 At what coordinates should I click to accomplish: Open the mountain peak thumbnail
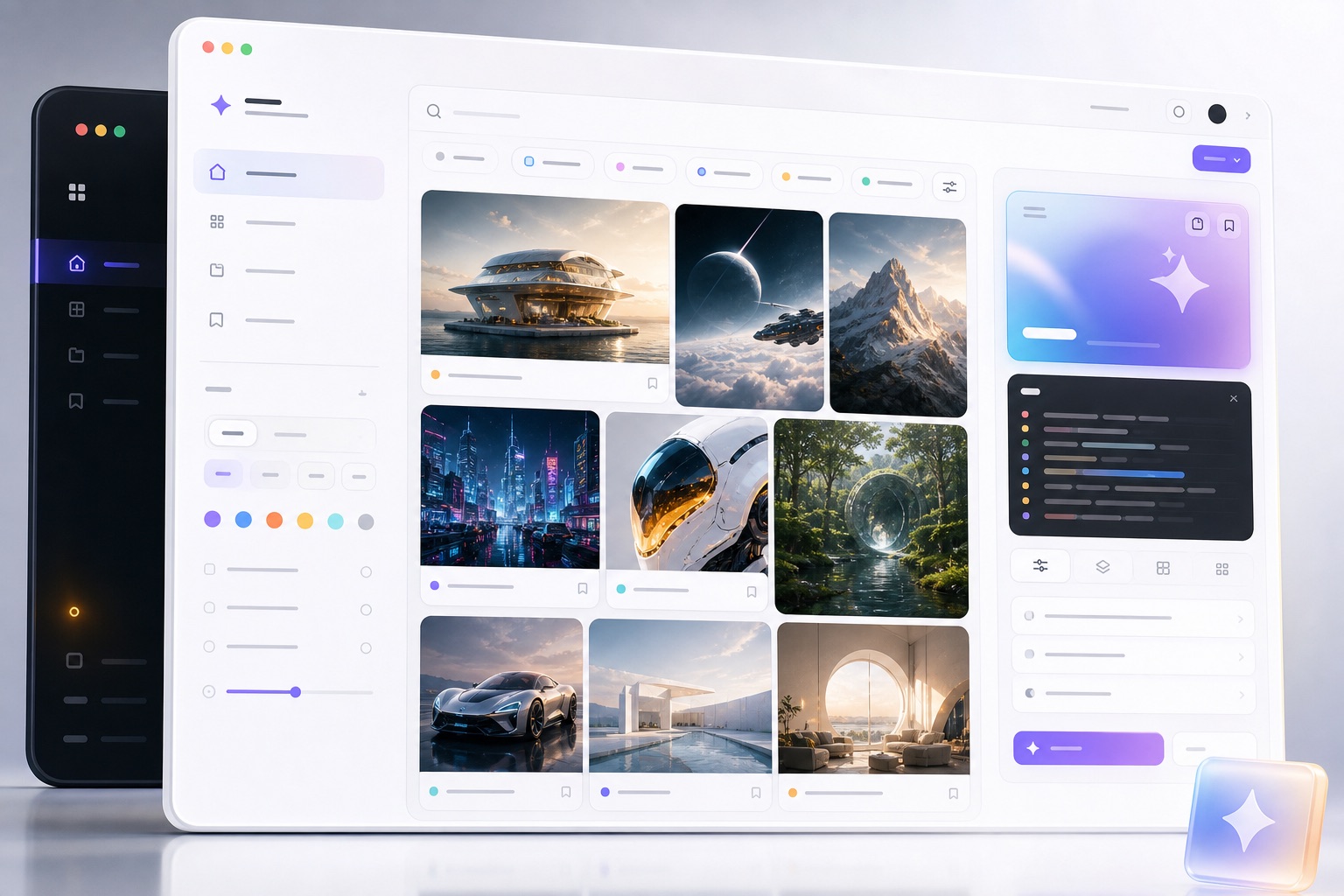point(898,315)
